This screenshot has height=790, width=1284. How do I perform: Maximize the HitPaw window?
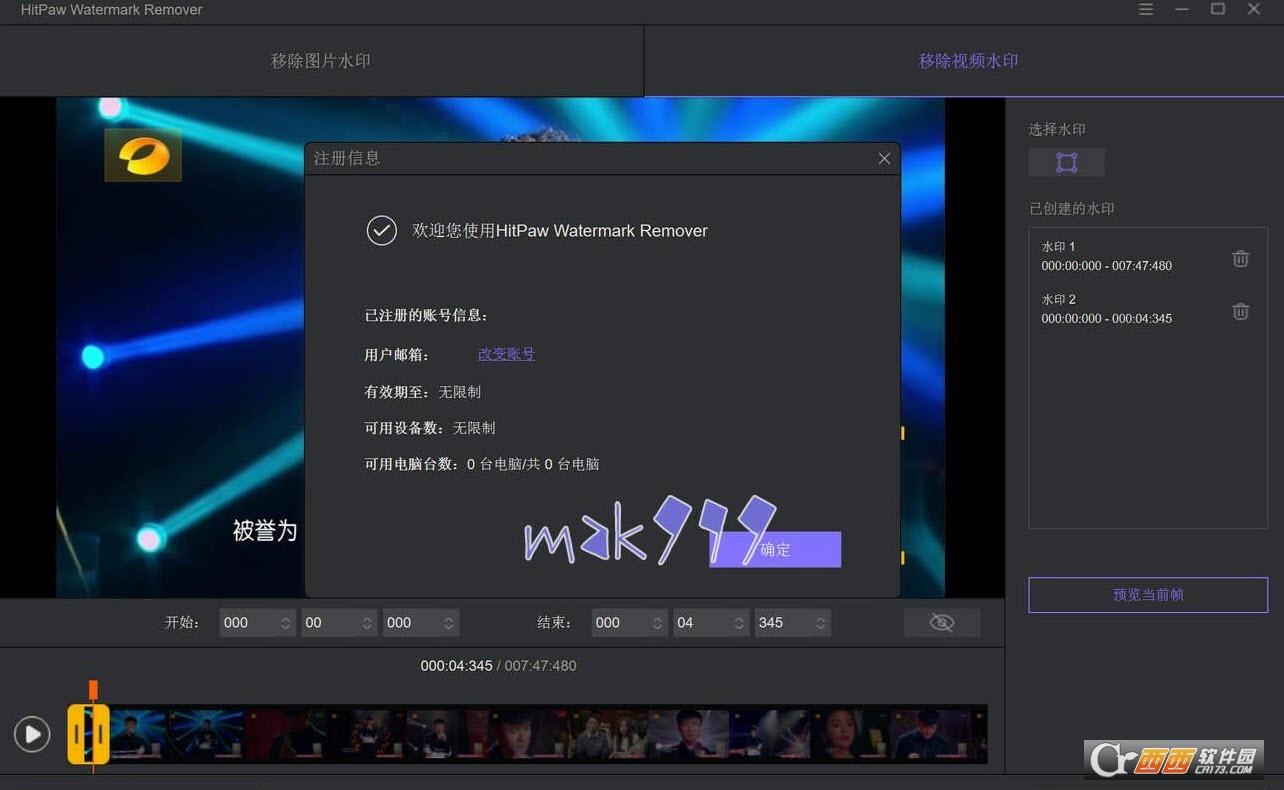[x=1218, y=9]
